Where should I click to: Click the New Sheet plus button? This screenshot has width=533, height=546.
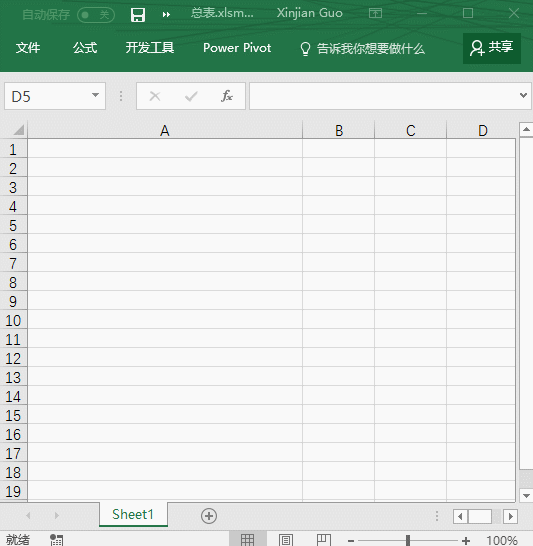[x=209, y=516]
